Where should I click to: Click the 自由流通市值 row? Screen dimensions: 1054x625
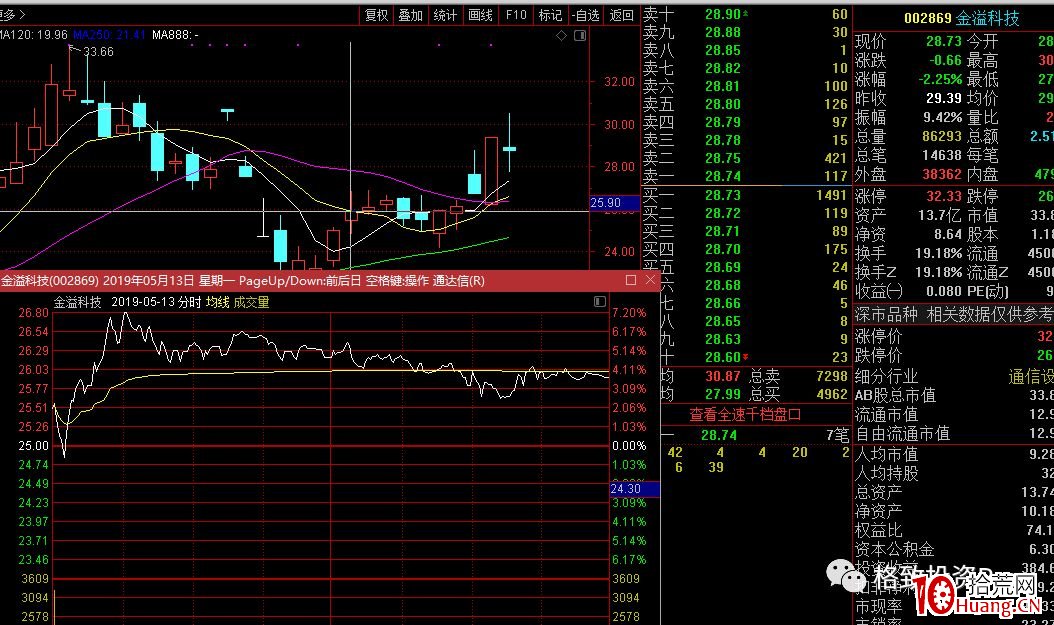[x=954, y=433]
